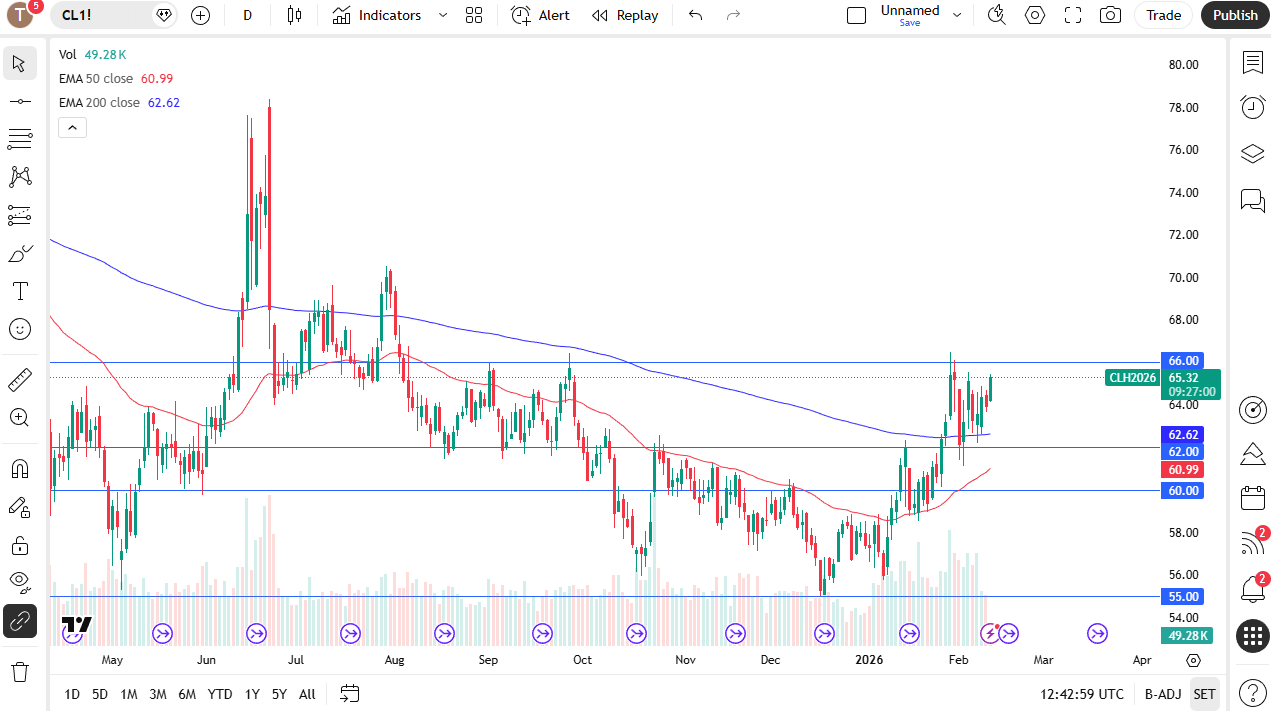This screenshot has height=711, width=1271.
Task: Select the brush drawing tool
Action: (19, 253)
